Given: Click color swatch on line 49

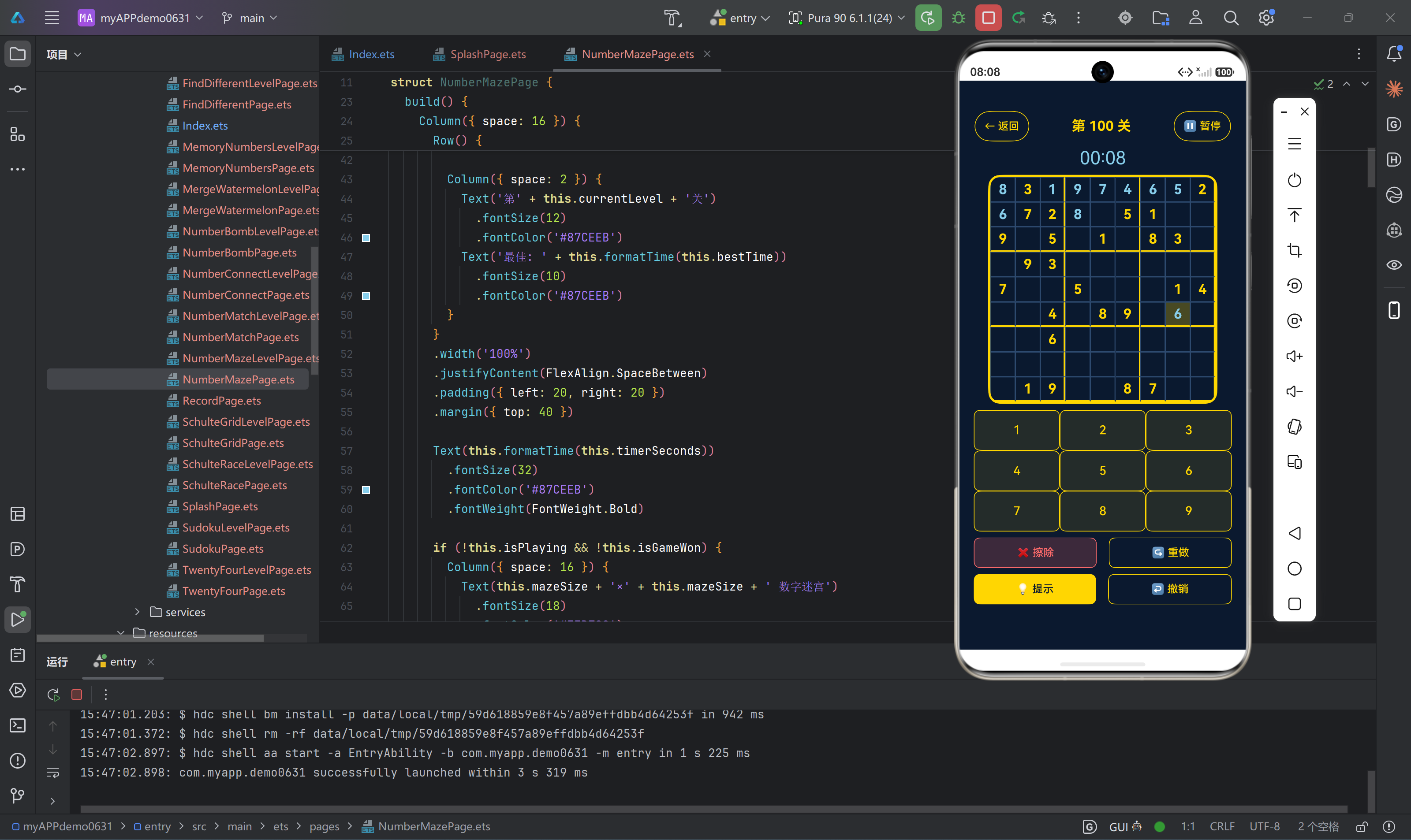Looking at the screenshot, I should (366, 296).
